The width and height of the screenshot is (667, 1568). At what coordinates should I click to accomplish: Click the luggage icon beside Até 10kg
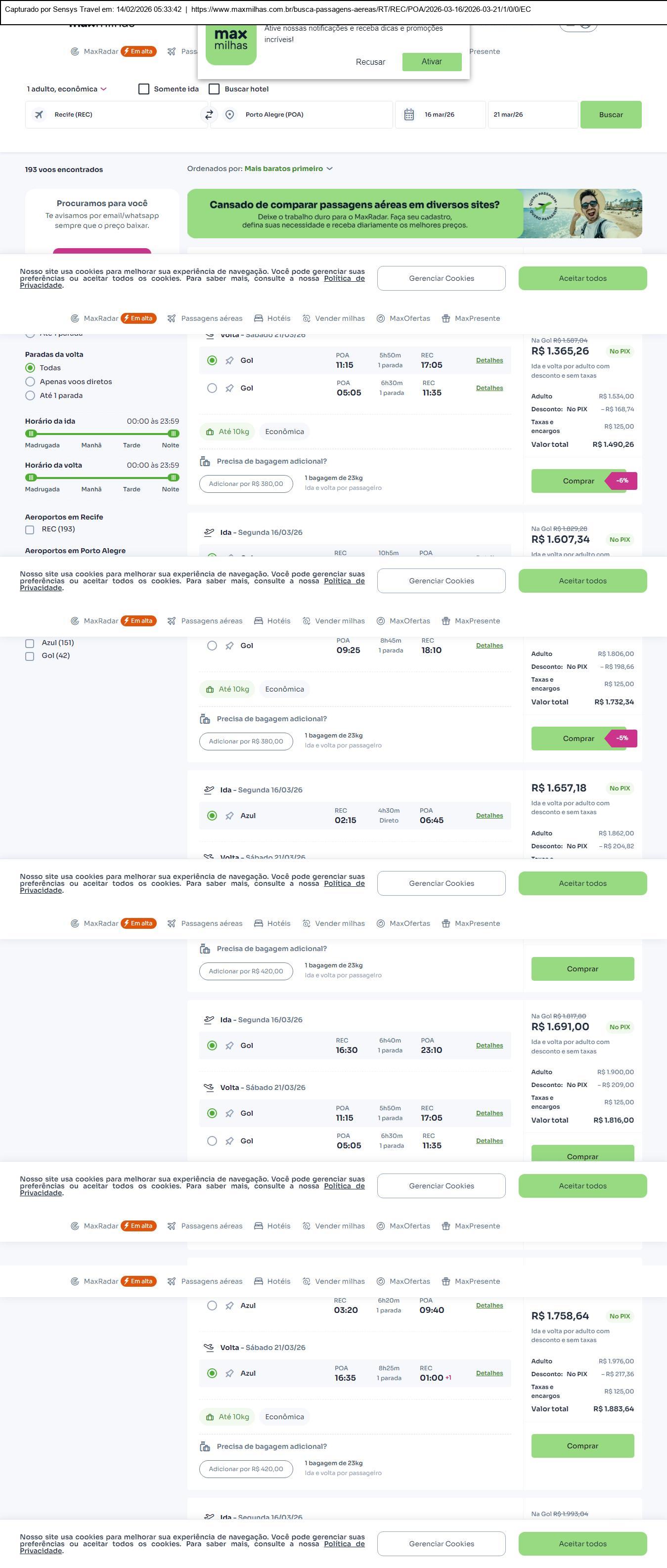(209, 432)
